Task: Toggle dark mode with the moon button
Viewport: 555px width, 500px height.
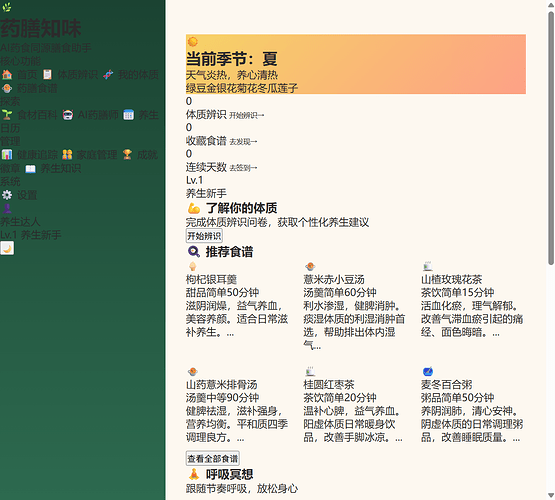Action: click(x=7, y=248)
